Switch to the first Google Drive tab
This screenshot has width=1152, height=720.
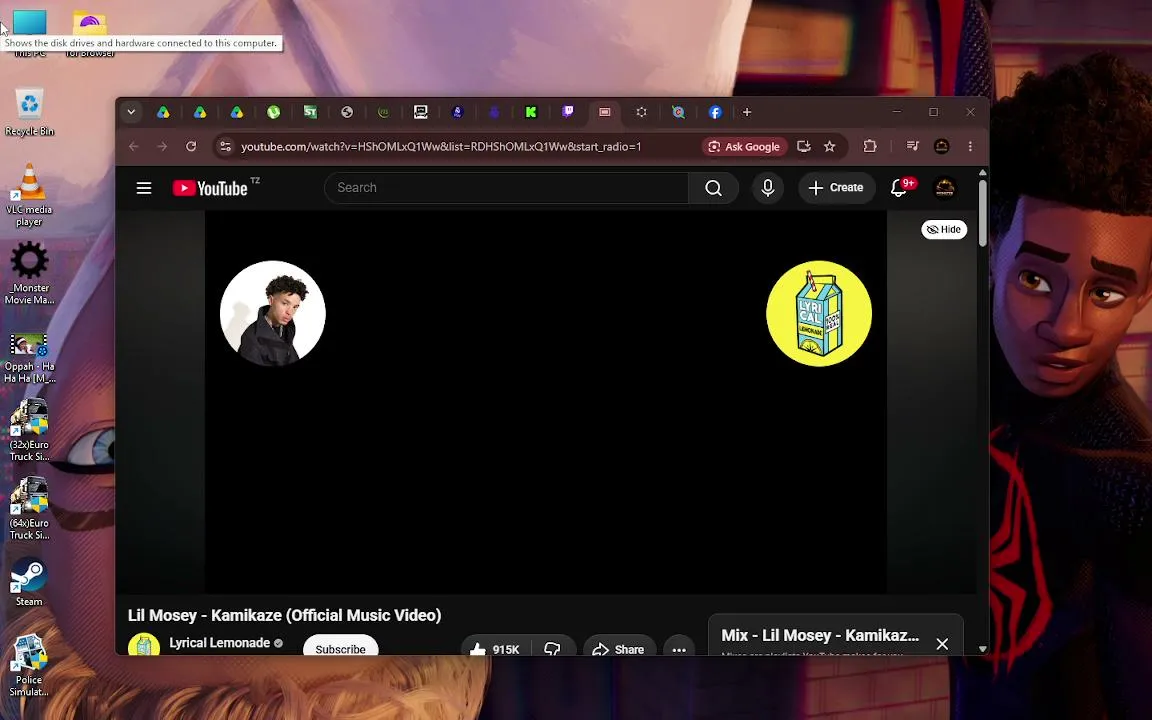coord(163,112)
